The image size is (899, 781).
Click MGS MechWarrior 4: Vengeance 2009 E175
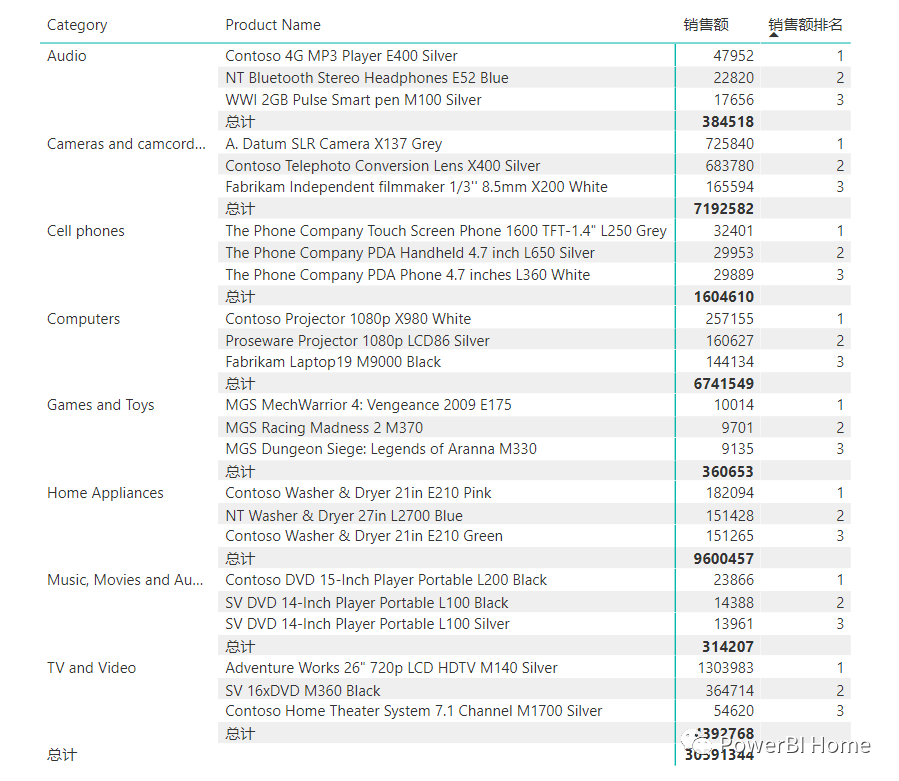click(x=368, y=405)
